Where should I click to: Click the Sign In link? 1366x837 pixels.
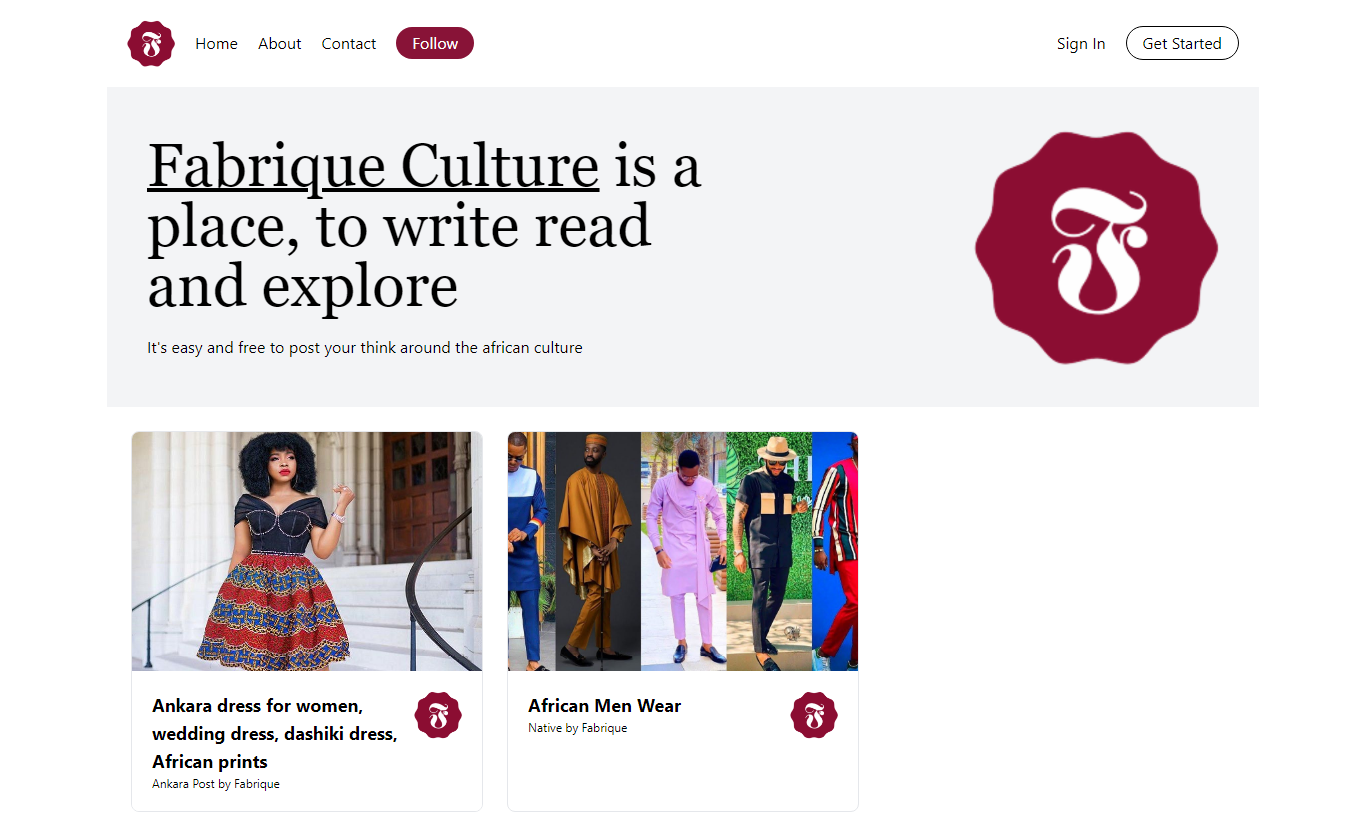pyautogui.click(x=1081, y=44)
